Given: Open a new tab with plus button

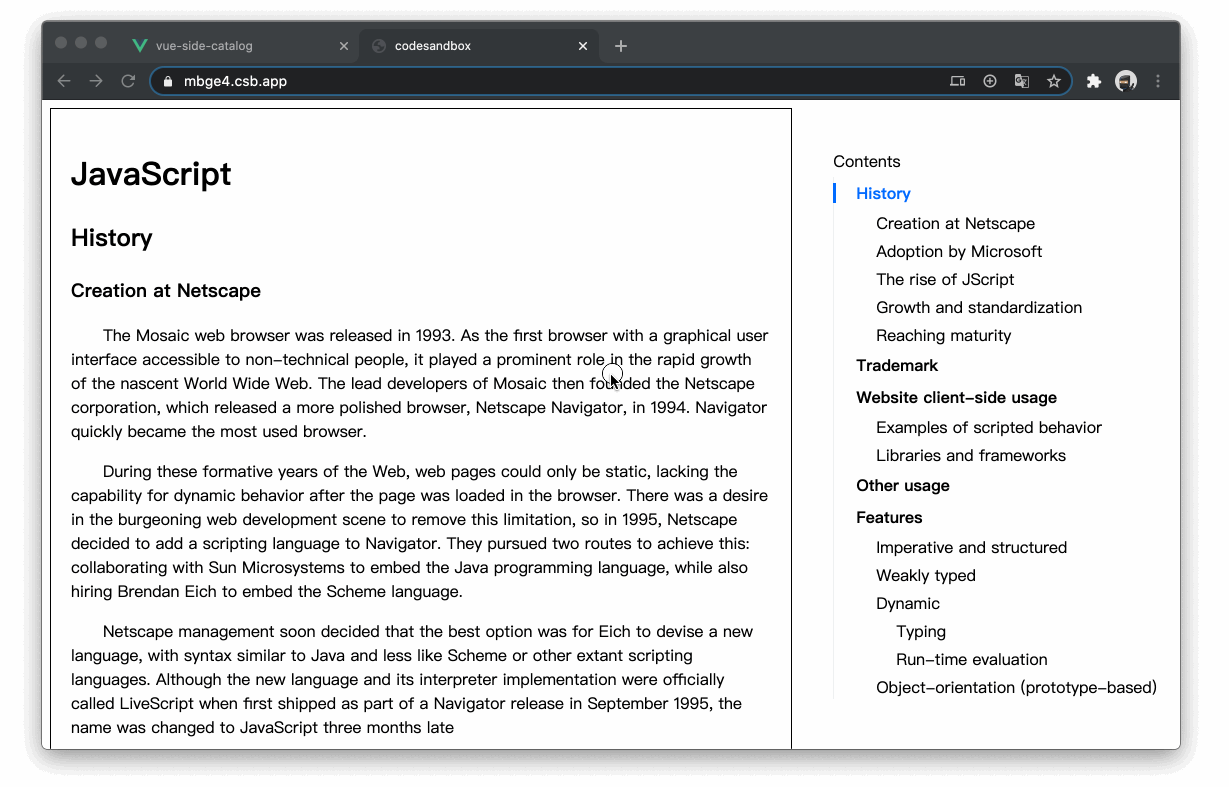Looking at the screenshot, I should pos(621,46).
